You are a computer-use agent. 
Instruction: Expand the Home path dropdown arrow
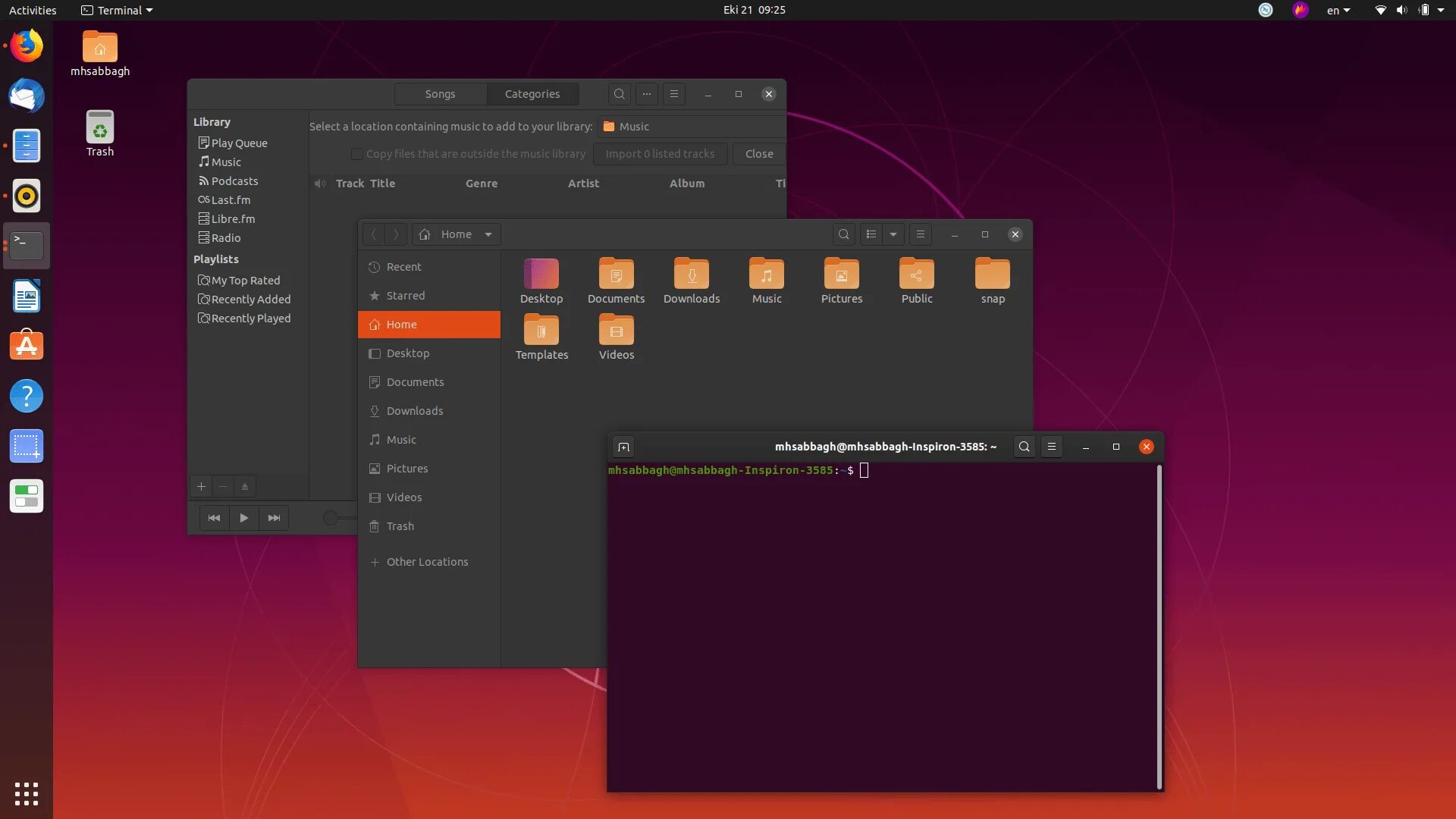pos(488,234)
